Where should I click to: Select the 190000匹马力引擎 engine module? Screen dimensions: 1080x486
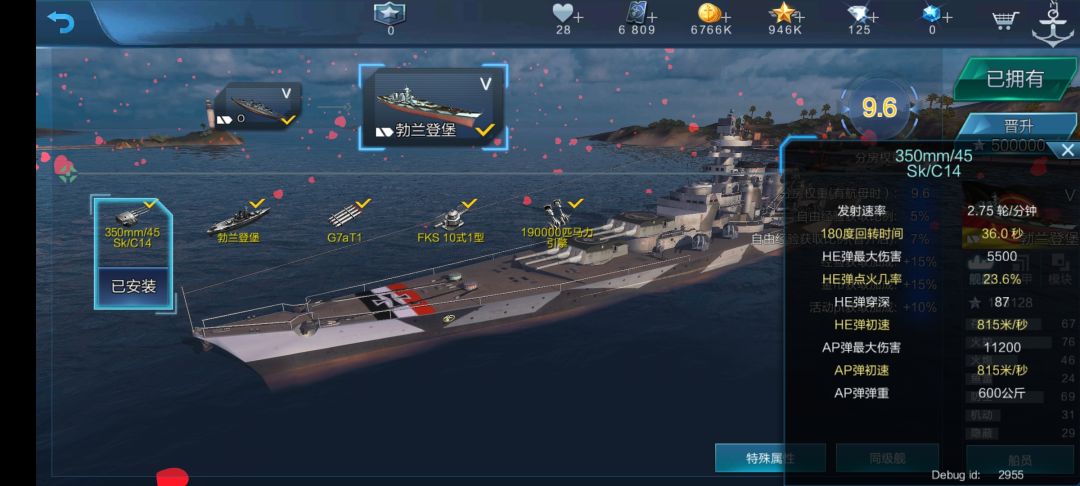tap(558, 222)
